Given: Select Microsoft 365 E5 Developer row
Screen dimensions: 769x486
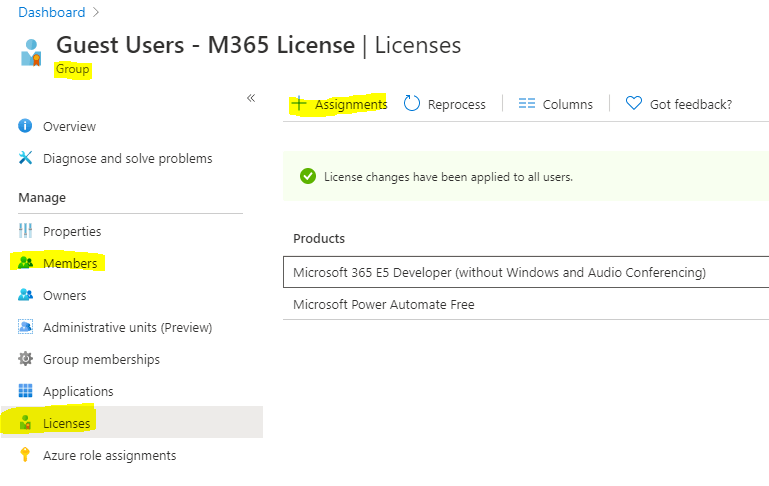Looking at the screenshot, I should (499, 272).
